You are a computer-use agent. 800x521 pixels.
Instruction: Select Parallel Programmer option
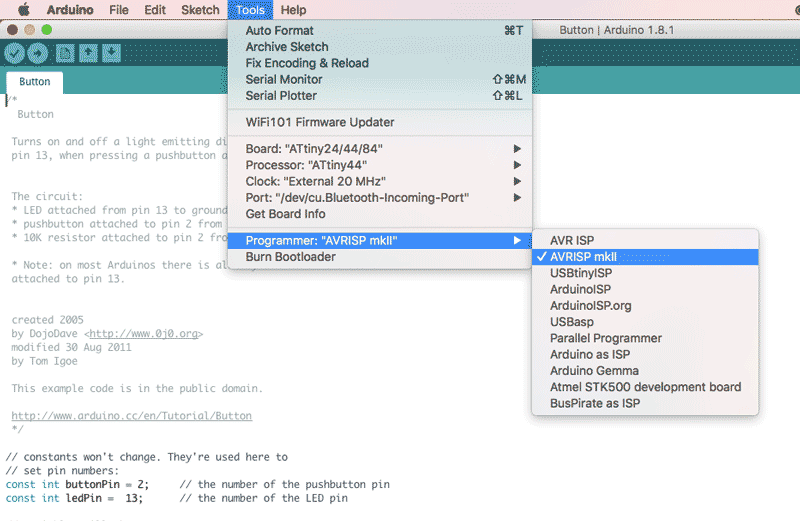[645, 338]
